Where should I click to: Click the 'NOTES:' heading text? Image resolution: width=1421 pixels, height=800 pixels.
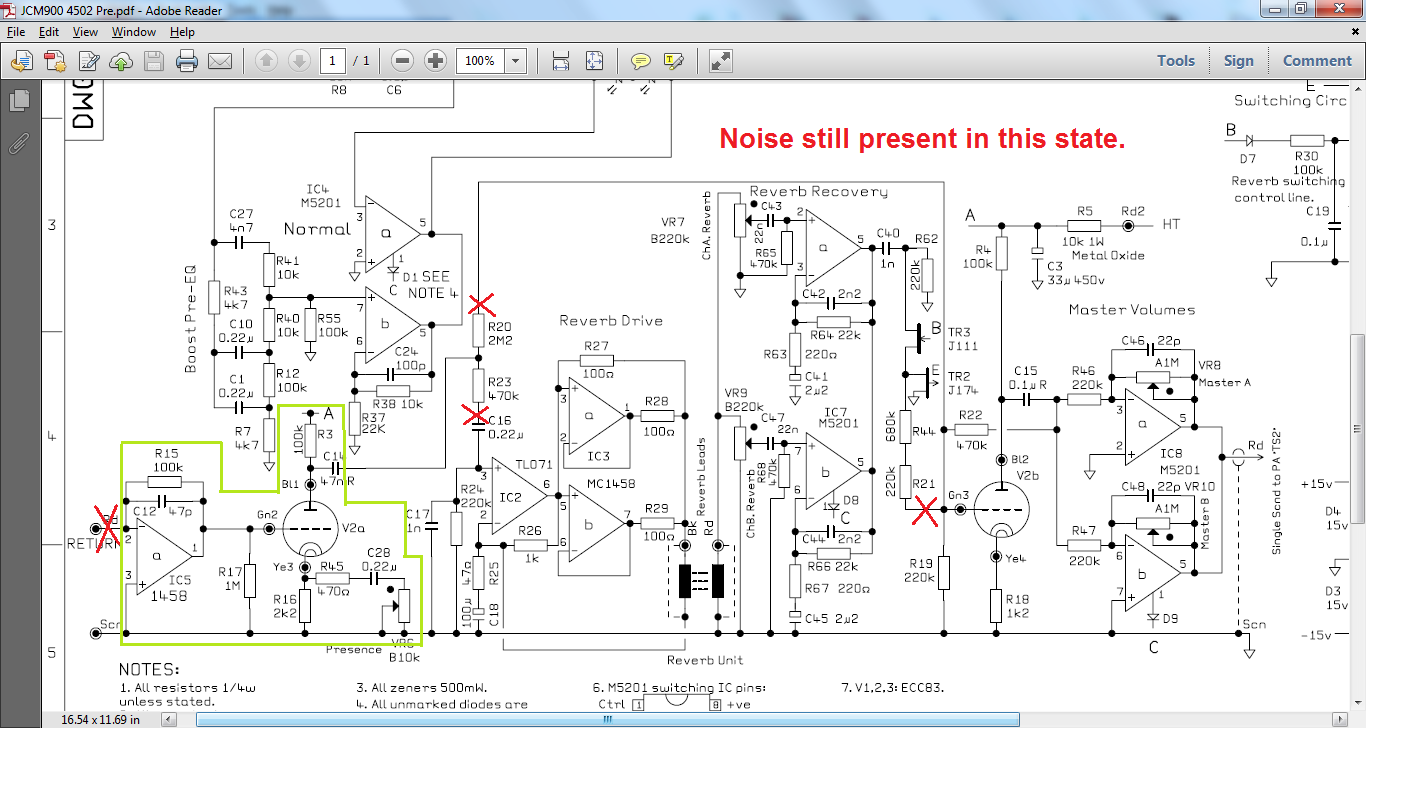(x=149, y=669)
